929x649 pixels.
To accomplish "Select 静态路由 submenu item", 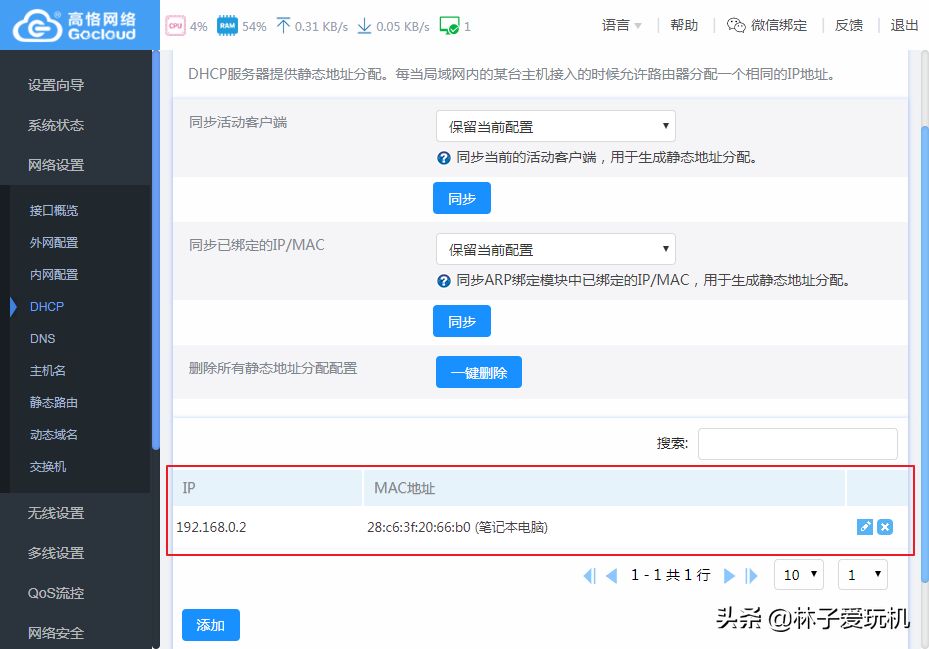I will point(54,402).
